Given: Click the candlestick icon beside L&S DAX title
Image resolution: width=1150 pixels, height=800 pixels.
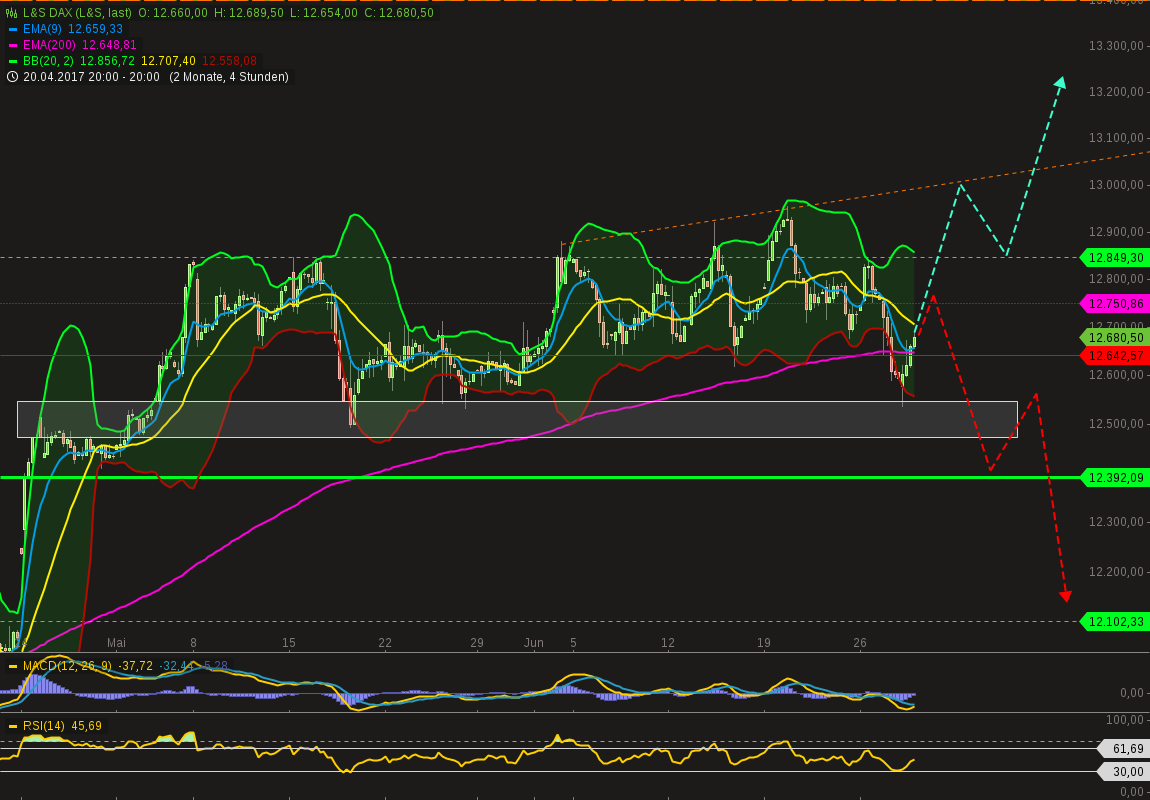Looking at the screenshot, I should tap(12, 13).
